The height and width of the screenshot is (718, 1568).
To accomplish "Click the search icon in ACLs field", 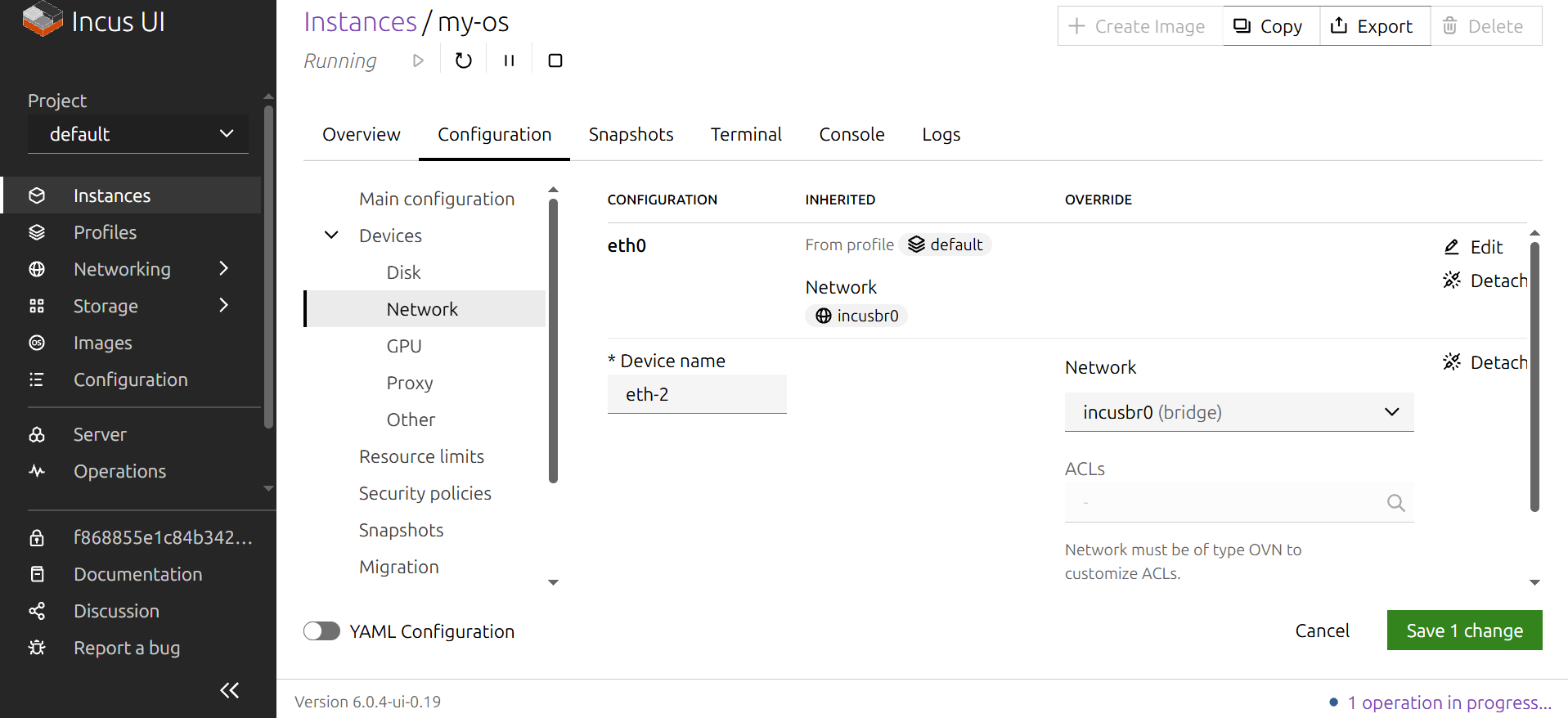I will coord(1395,503).
